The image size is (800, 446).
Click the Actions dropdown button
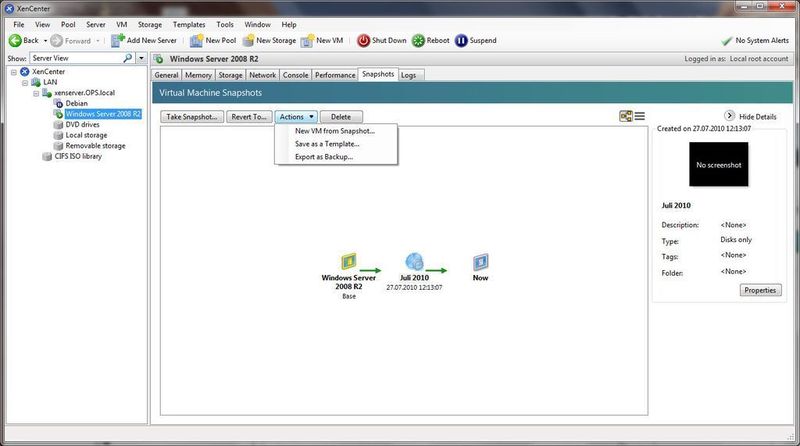(x=296, y=117)
